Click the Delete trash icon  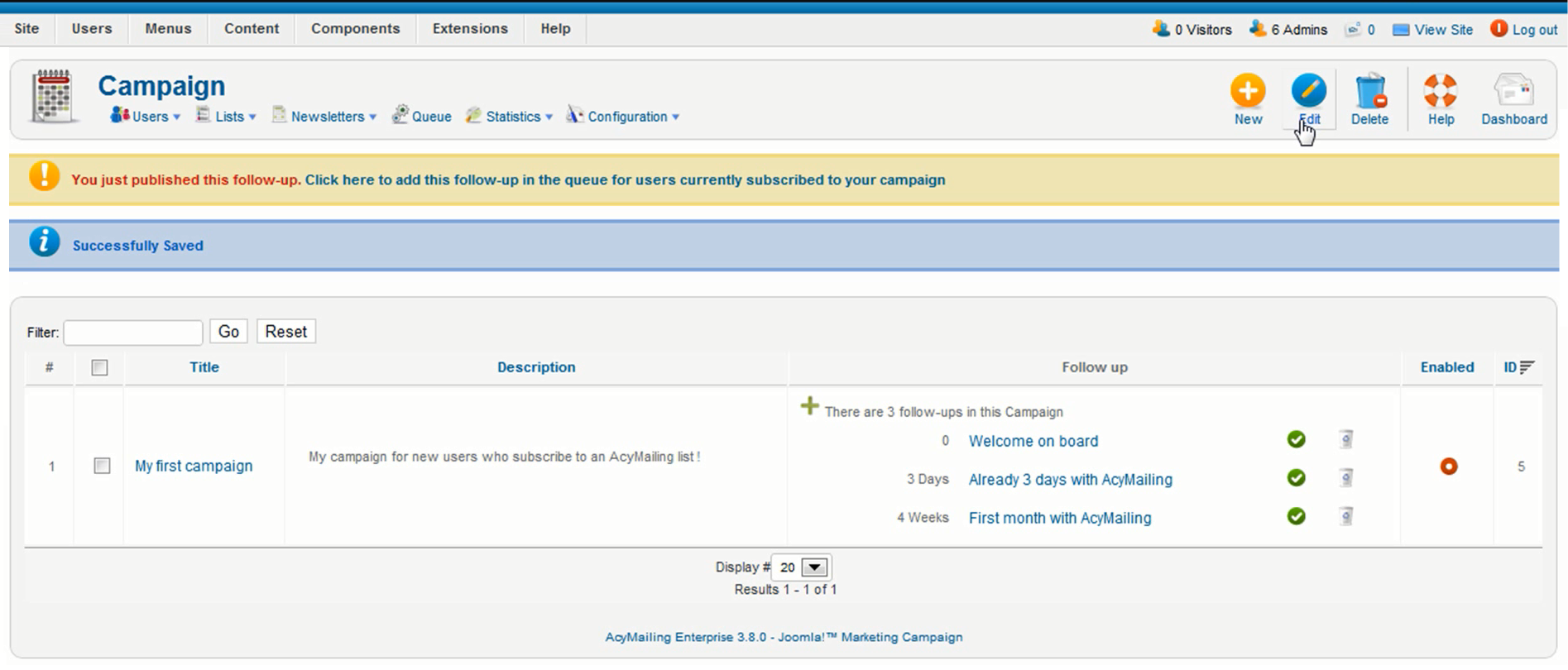click(1369, 91)
